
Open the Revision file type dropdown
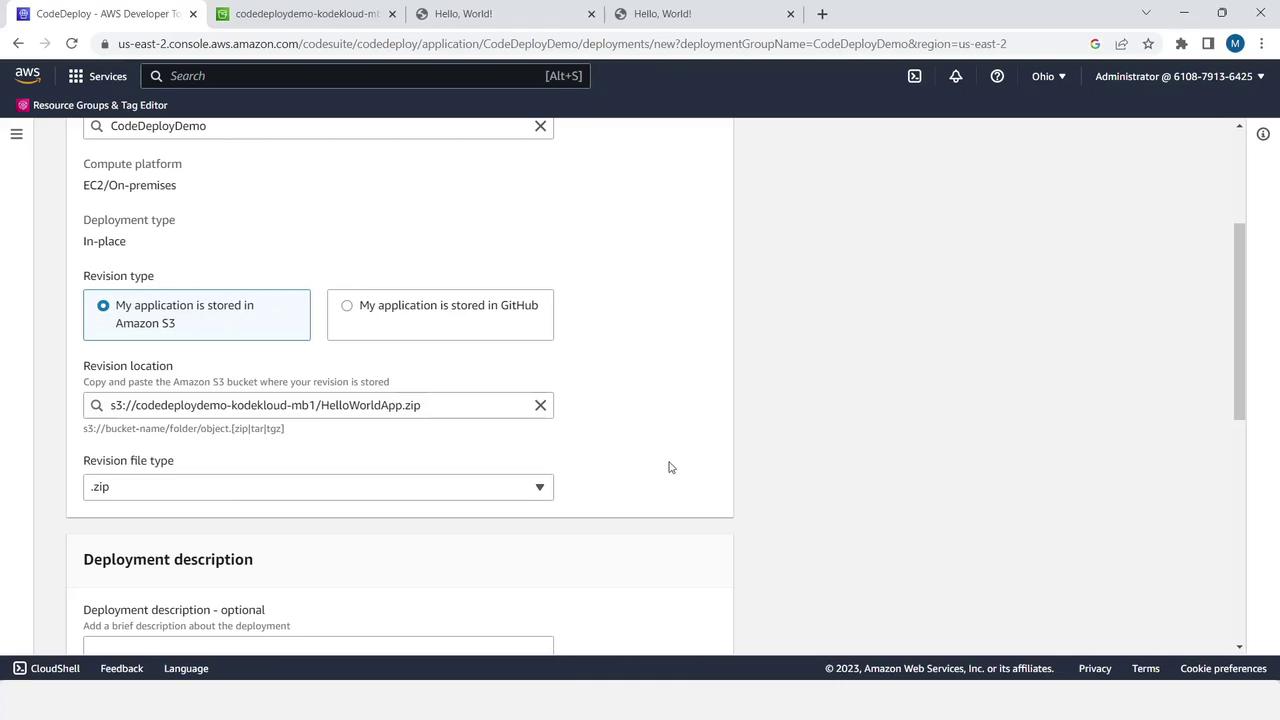click(318, 487)
